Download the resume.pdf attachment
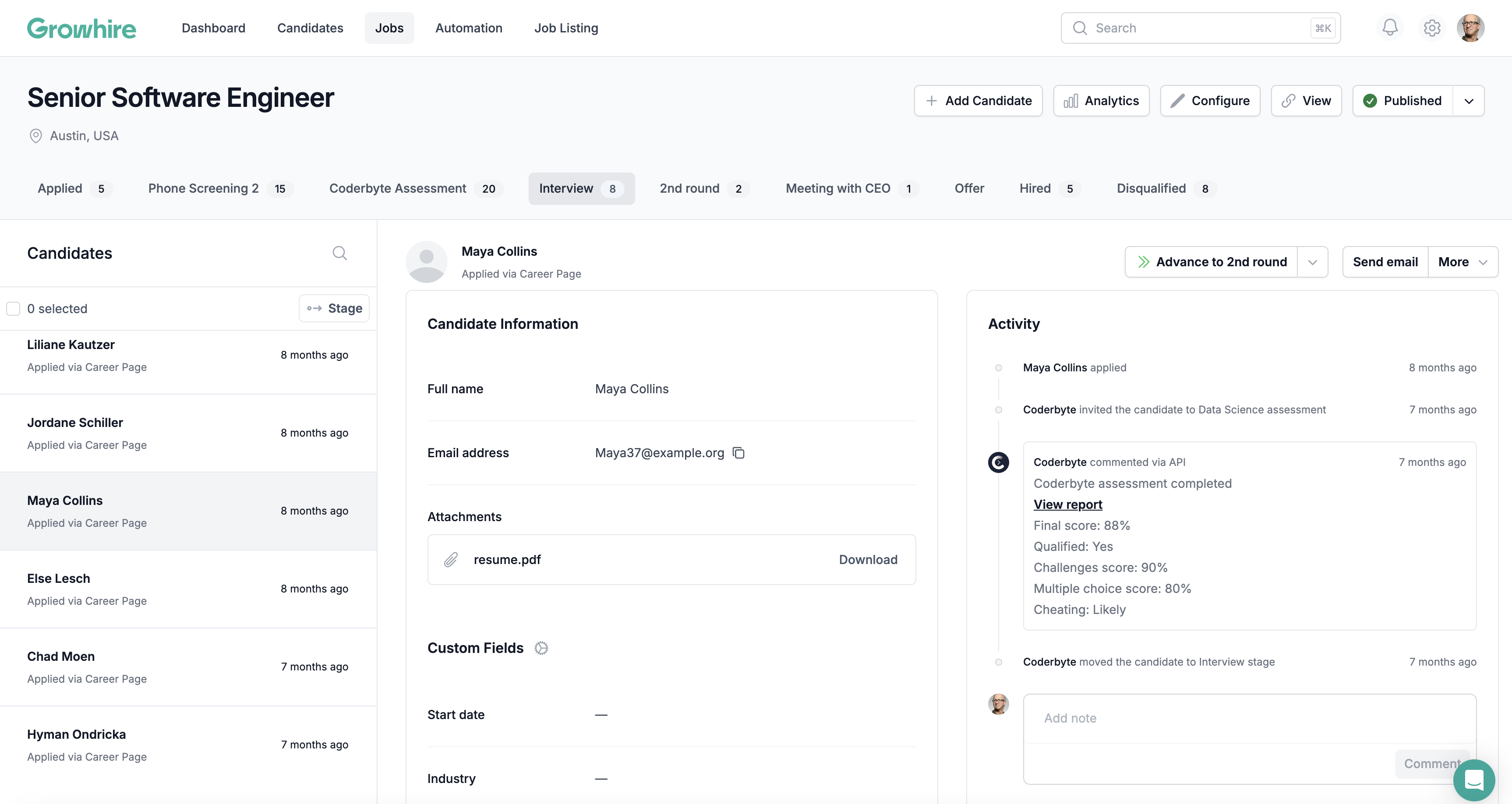 coord(868,559)
